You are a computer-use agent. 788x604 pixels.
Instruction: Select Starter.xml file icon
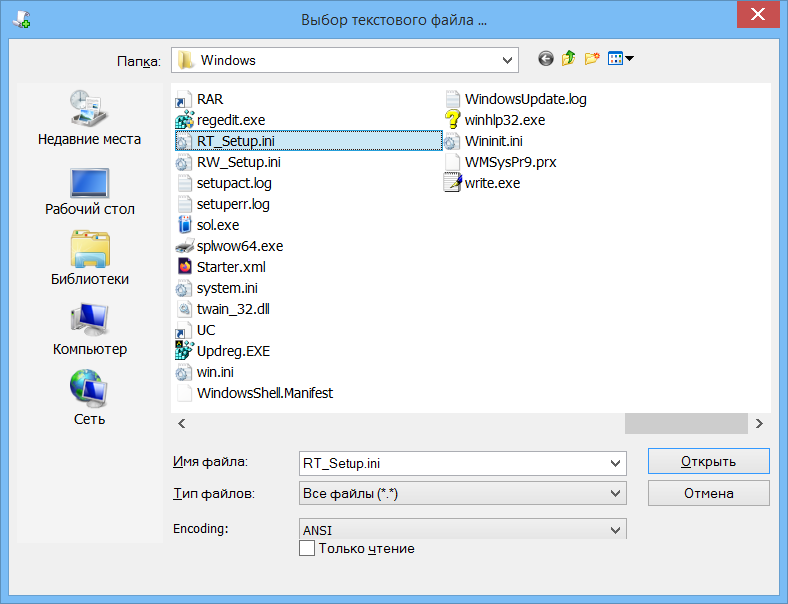tap(184, 267)
